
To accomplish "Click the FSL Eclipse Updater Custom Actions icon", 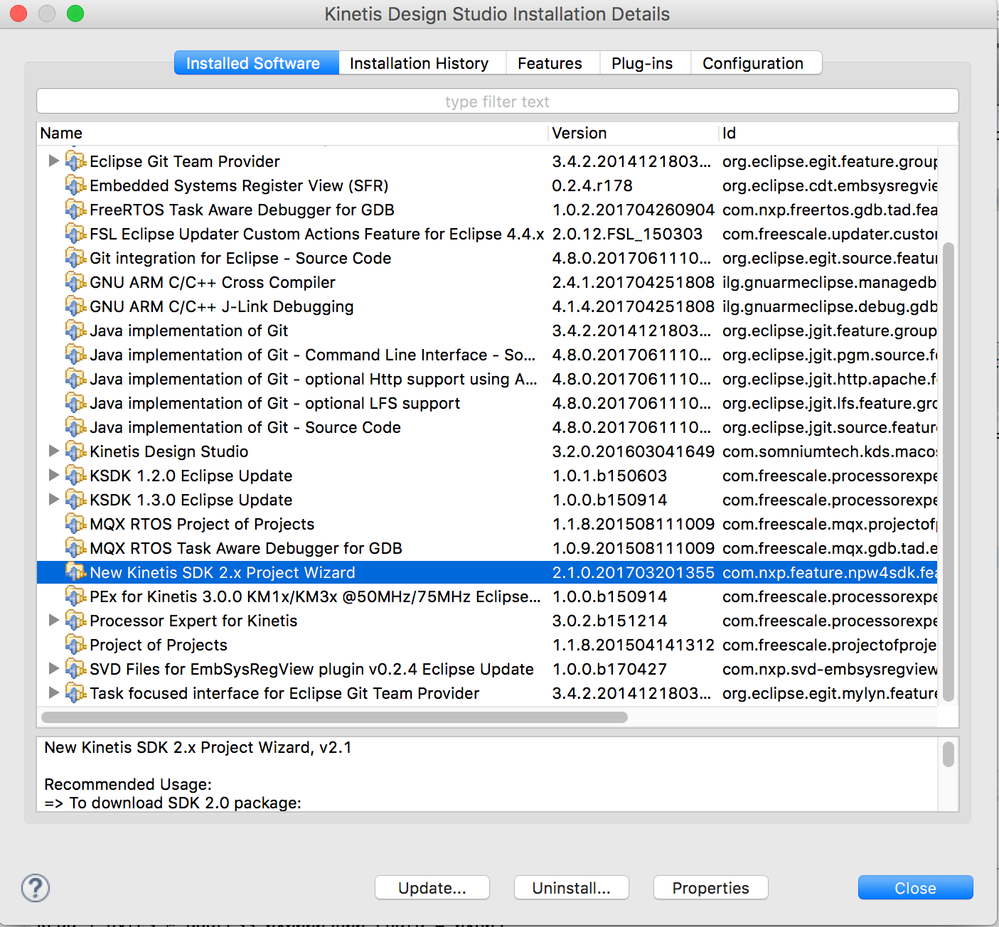I will click(75, 234).
